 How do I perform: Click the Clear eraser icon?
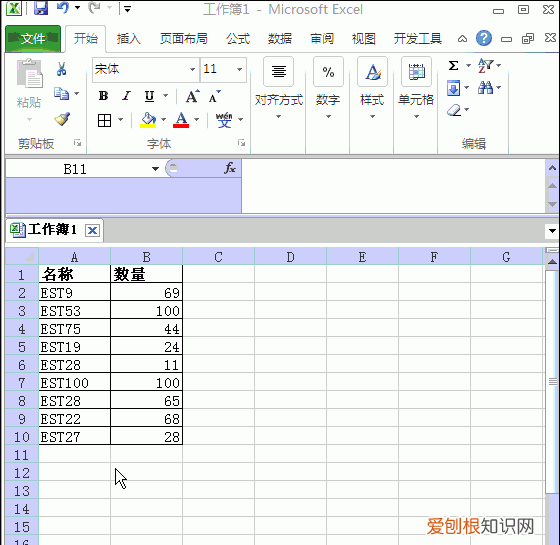click(x=454, y=110)
